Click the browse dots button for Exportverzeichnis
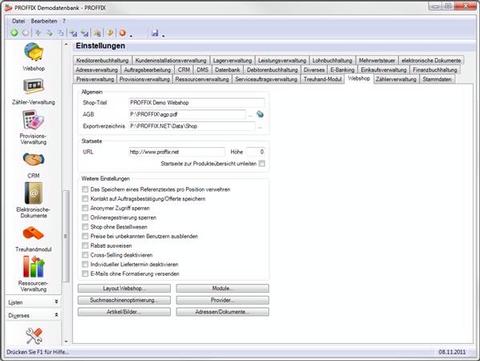Viewport: 480px width, 361px height. tap(260, 127)
